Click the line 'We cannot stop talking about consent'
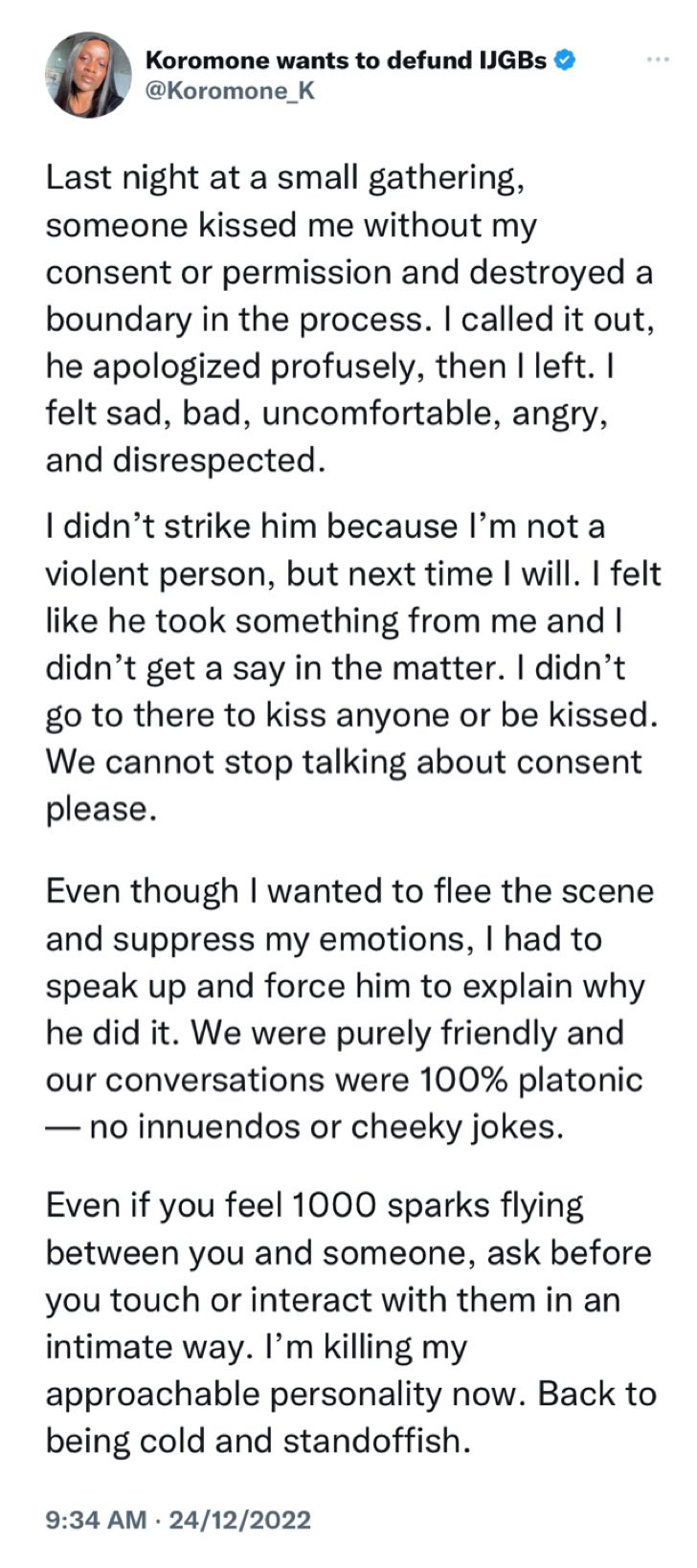697x1568 pixels. [344, 762]
